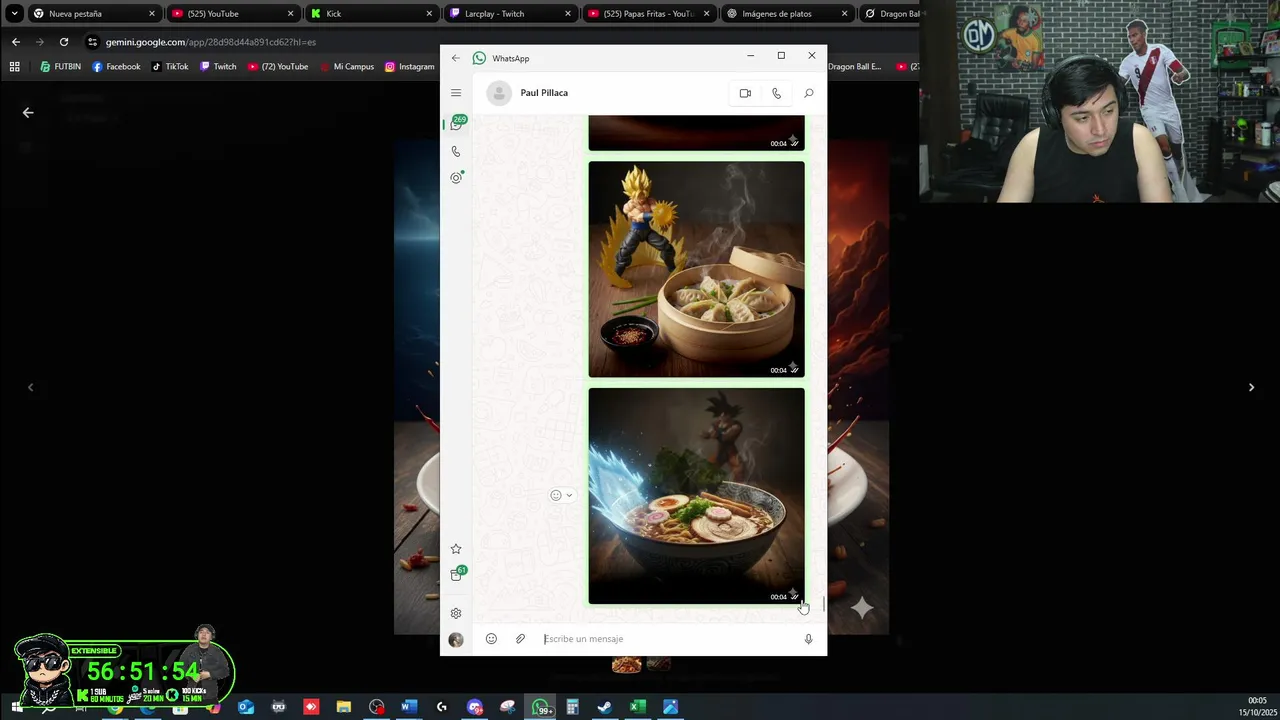The height and width of the screenshot is (720, 1280).
Task: Open Calculator from the taskbar
Action: pos(572,707)
